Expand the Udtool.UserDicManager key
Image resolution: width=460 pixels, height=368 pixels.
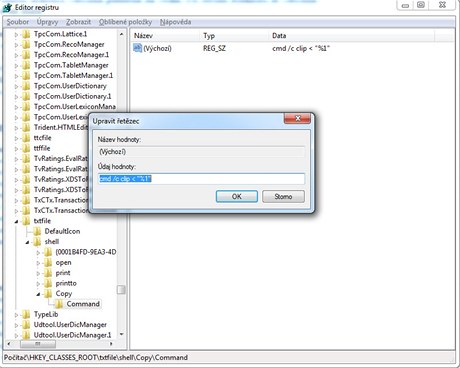[x=16, y=325]
